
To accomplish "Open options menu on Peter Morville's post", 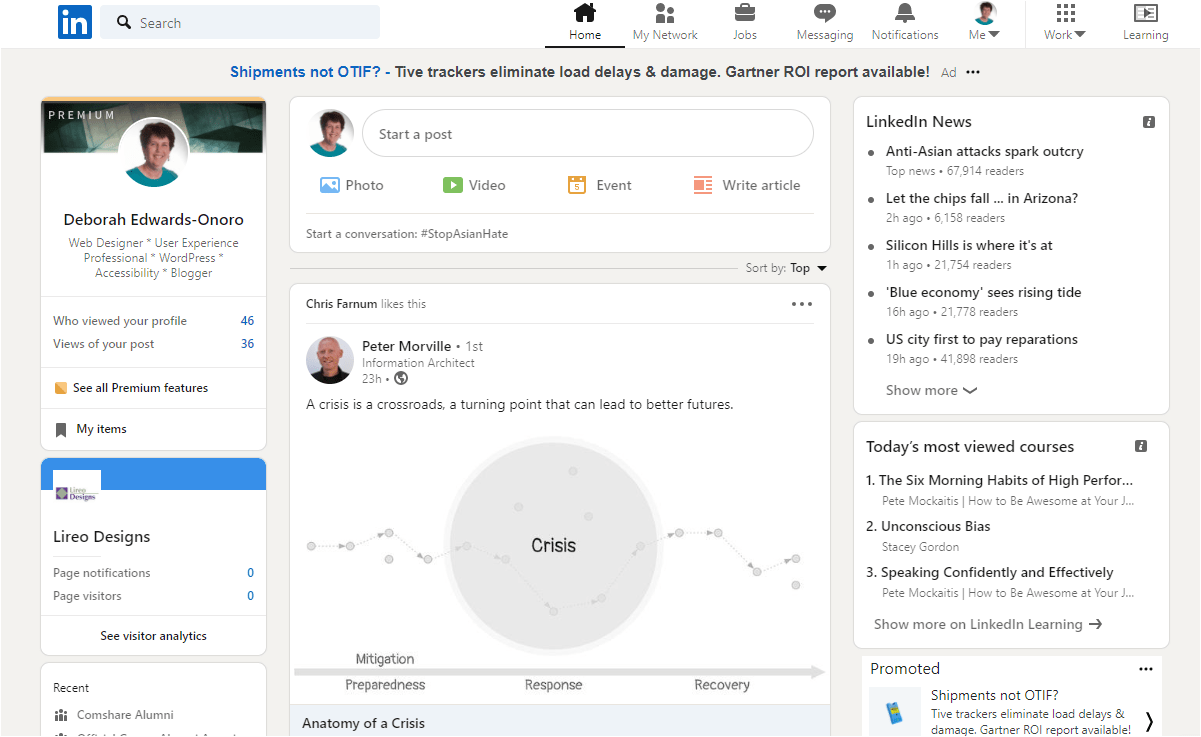I will (802, 304).
